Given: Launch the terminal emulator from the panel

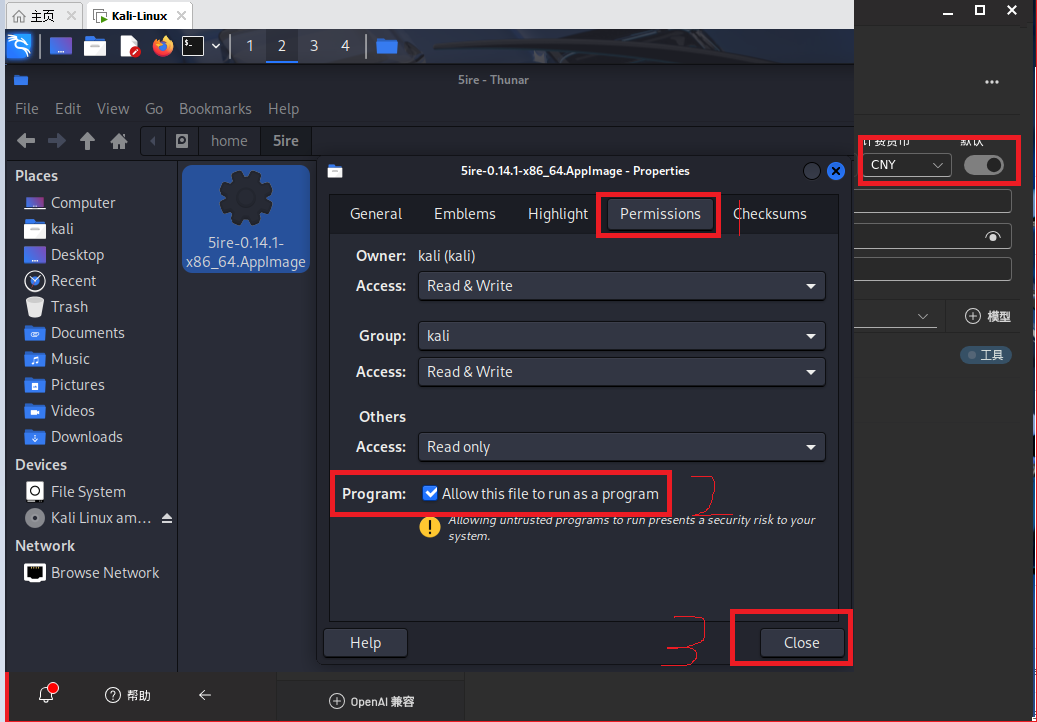Looking at the screenshot, I should pyautogui.click(x=193, y=46).
